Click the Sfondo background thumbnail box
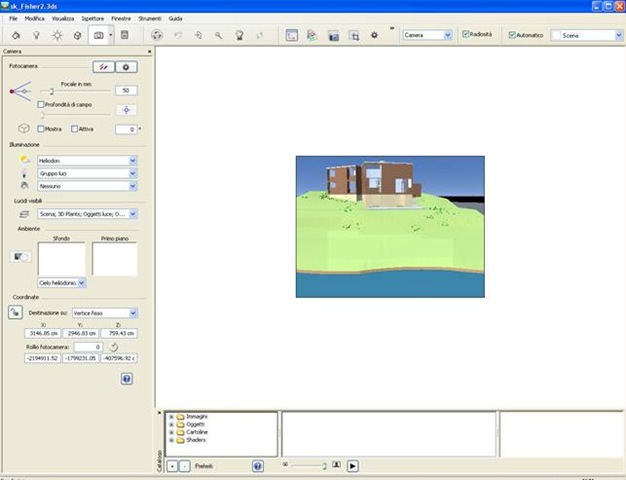 [x=61, y=258]
